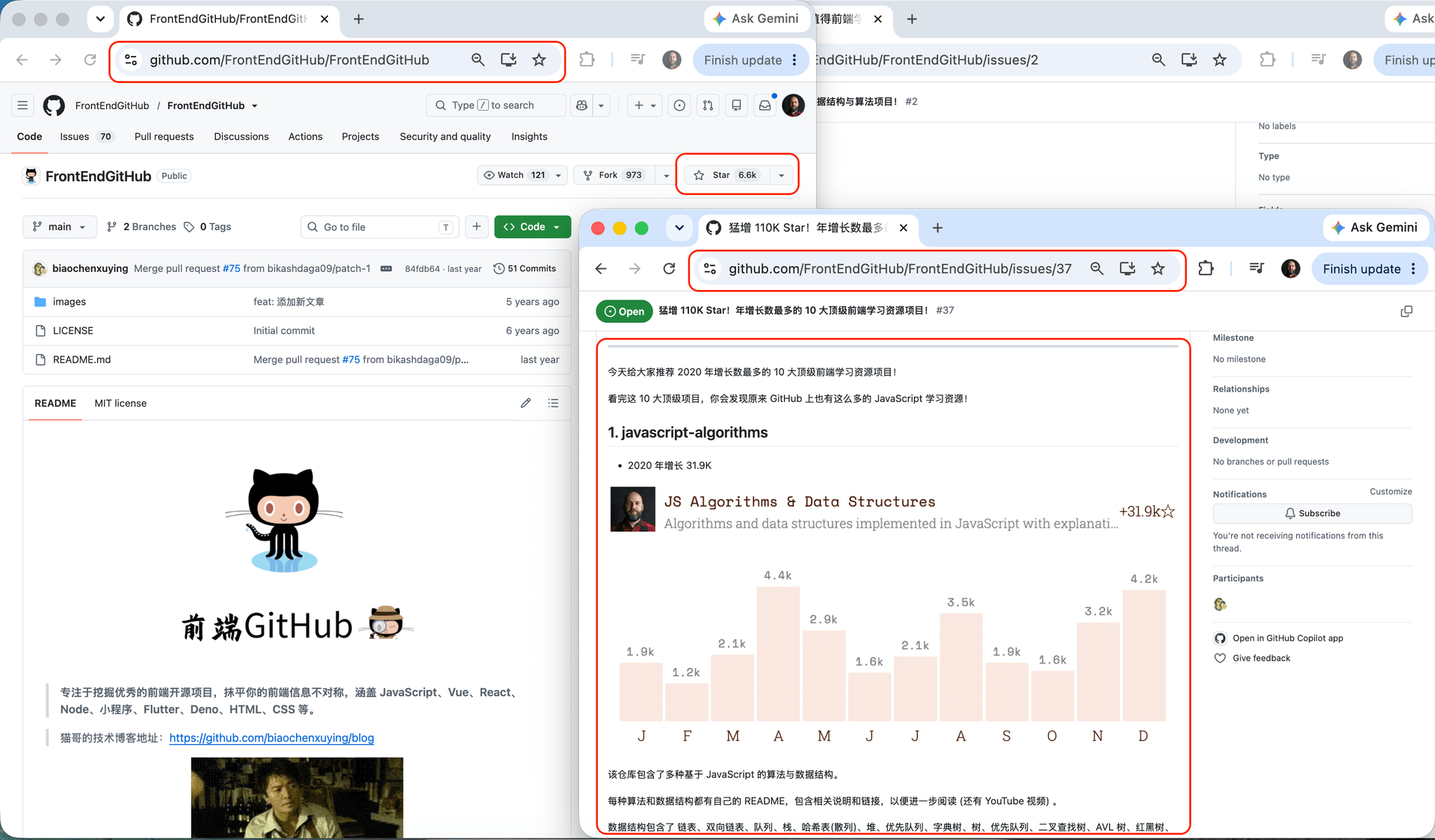Subscribe to issue #37 notifications
1435x840 pixels.
pyautogui.click(x=1312, y=513)
